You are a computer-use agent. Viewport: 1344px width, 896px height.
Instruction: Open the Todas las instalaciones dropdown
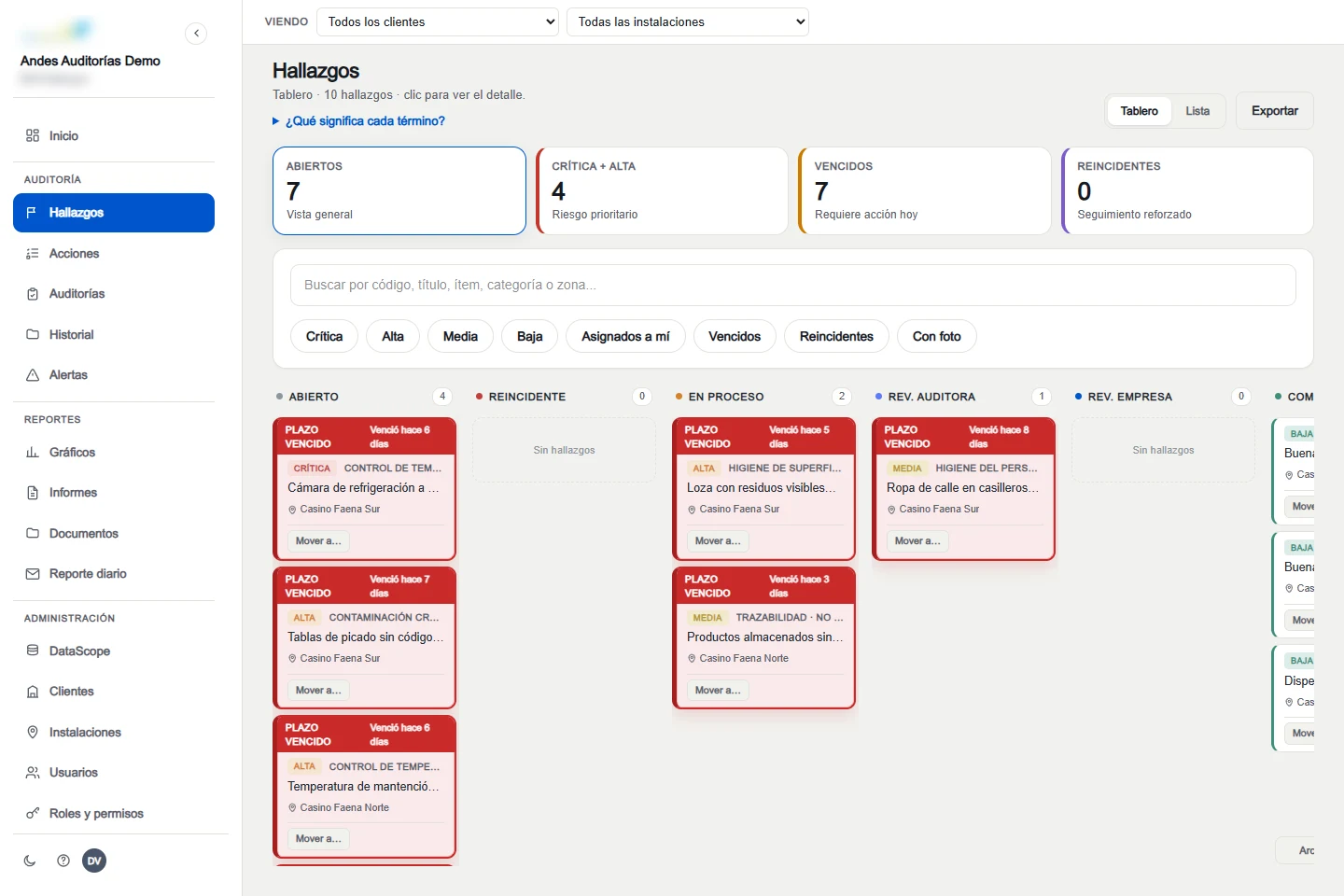coord(688,21)
